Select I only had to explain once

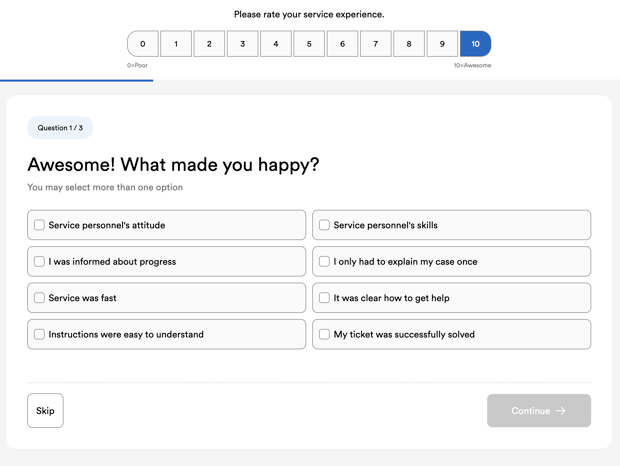click(x=324, y=262)
